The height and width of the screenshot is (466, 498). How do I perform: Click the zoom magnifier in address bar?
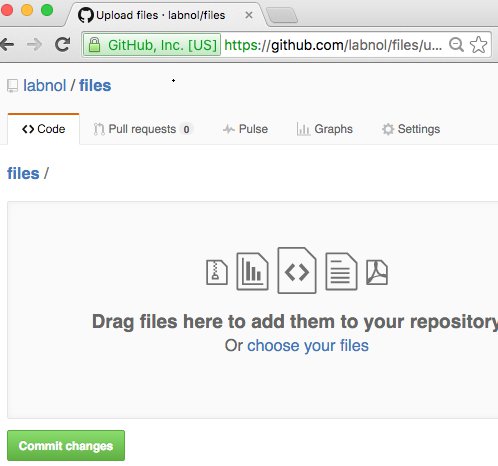(456, 45)
